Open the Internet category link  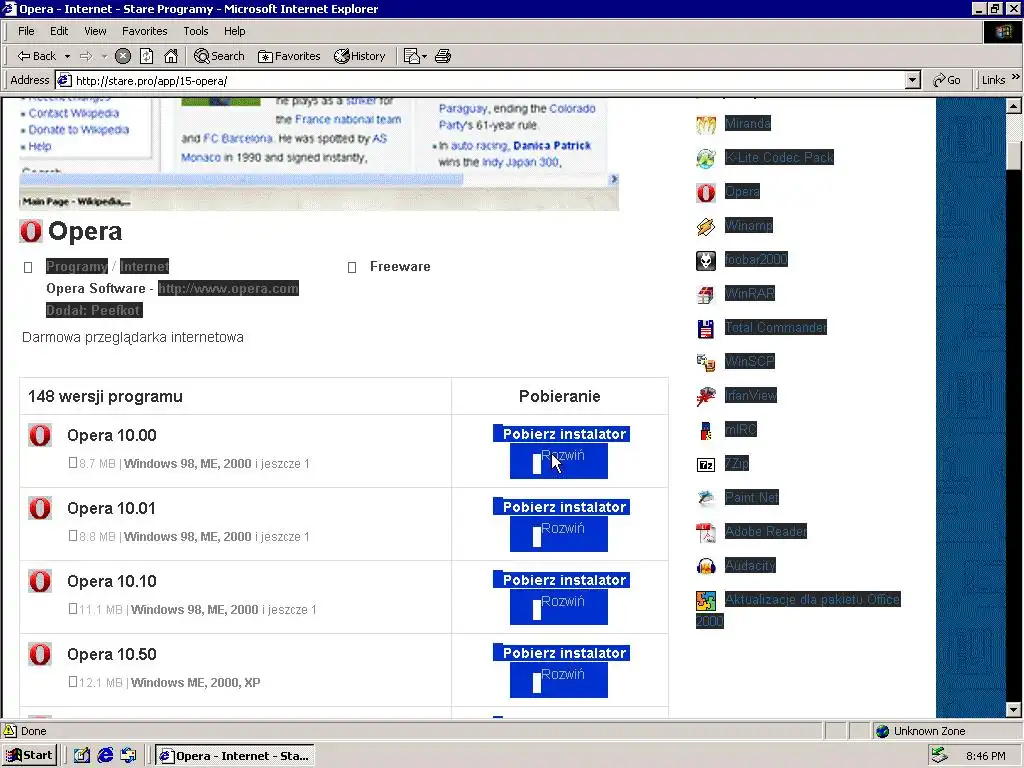point(144,266)
